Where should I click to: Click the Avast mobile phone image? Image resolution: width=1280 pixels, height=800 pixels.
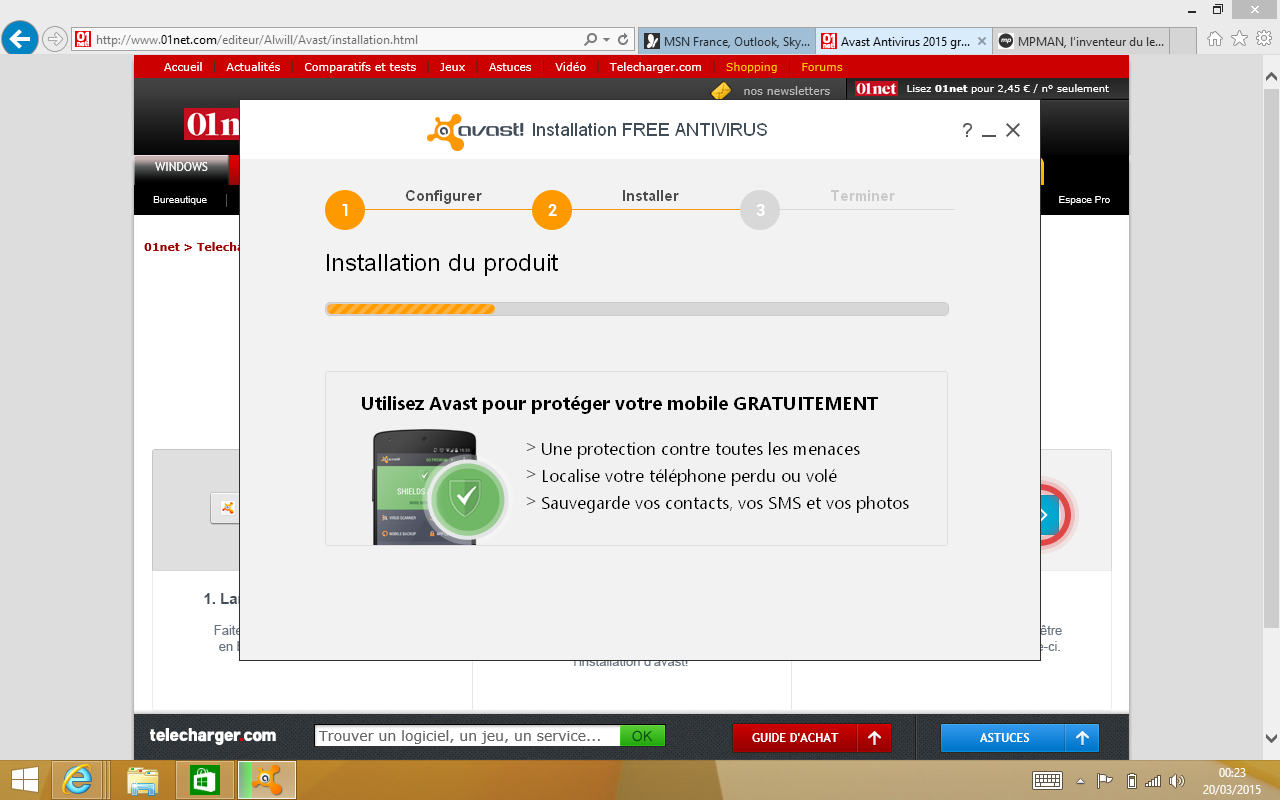425,488
